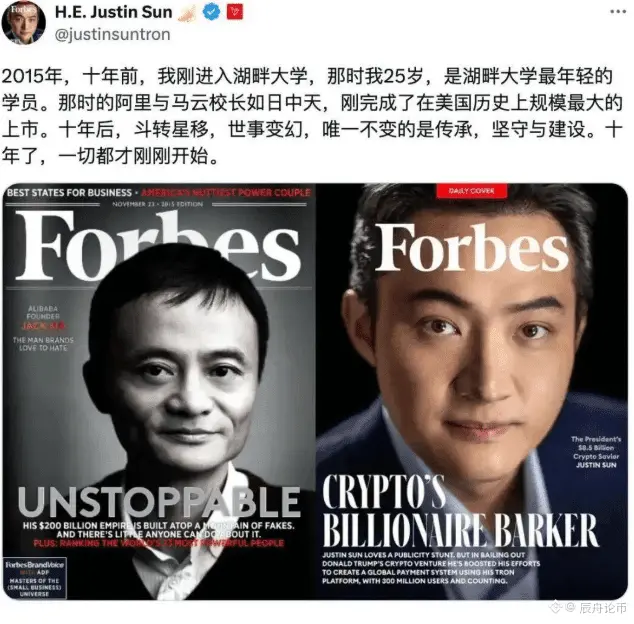The width and height of the screenshot is (634, 624).
Task: Click the red Daily Cover label
Action: [471, 191]
